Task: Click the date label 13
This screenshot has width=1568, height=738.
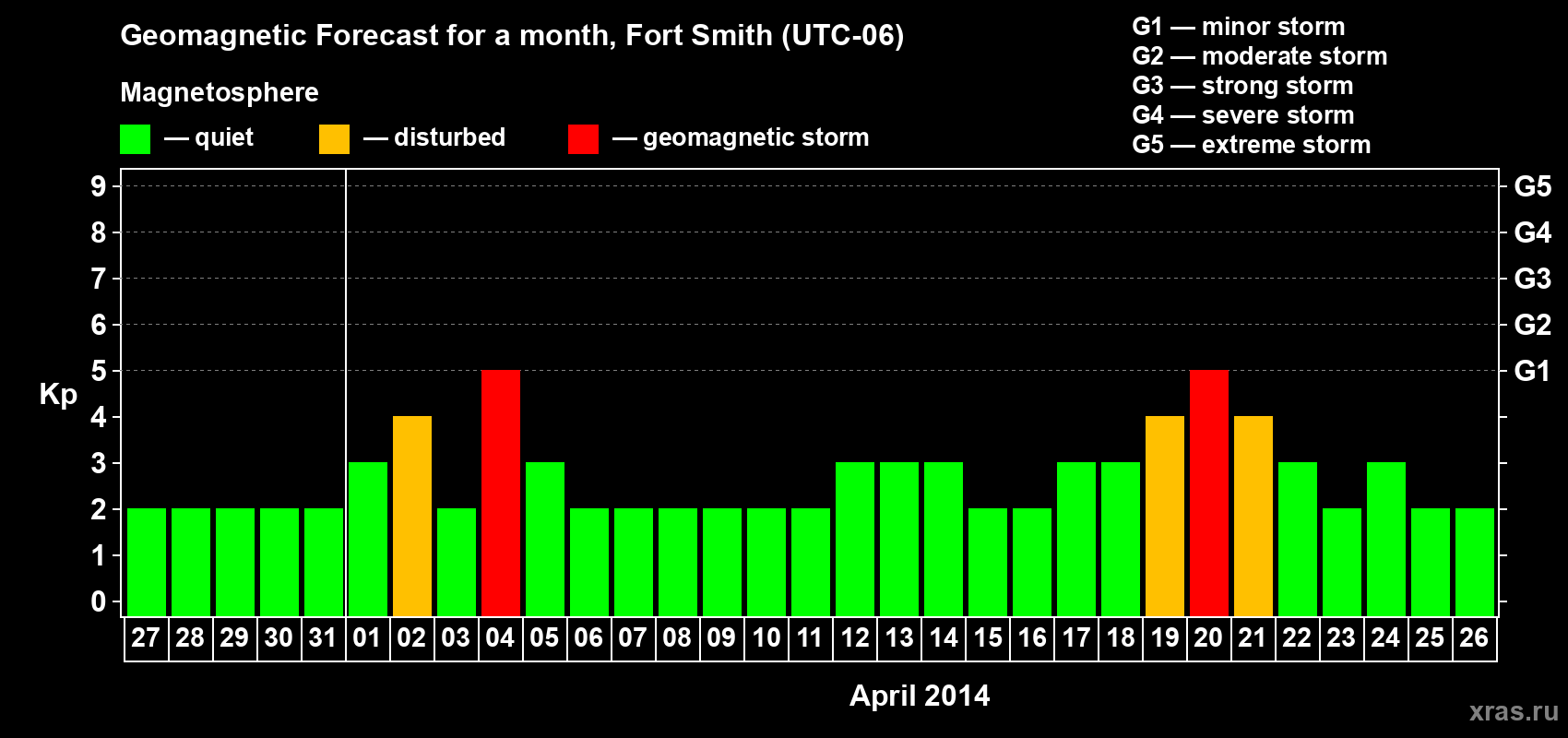Action: pyautogui.click(x=898, y=637)
